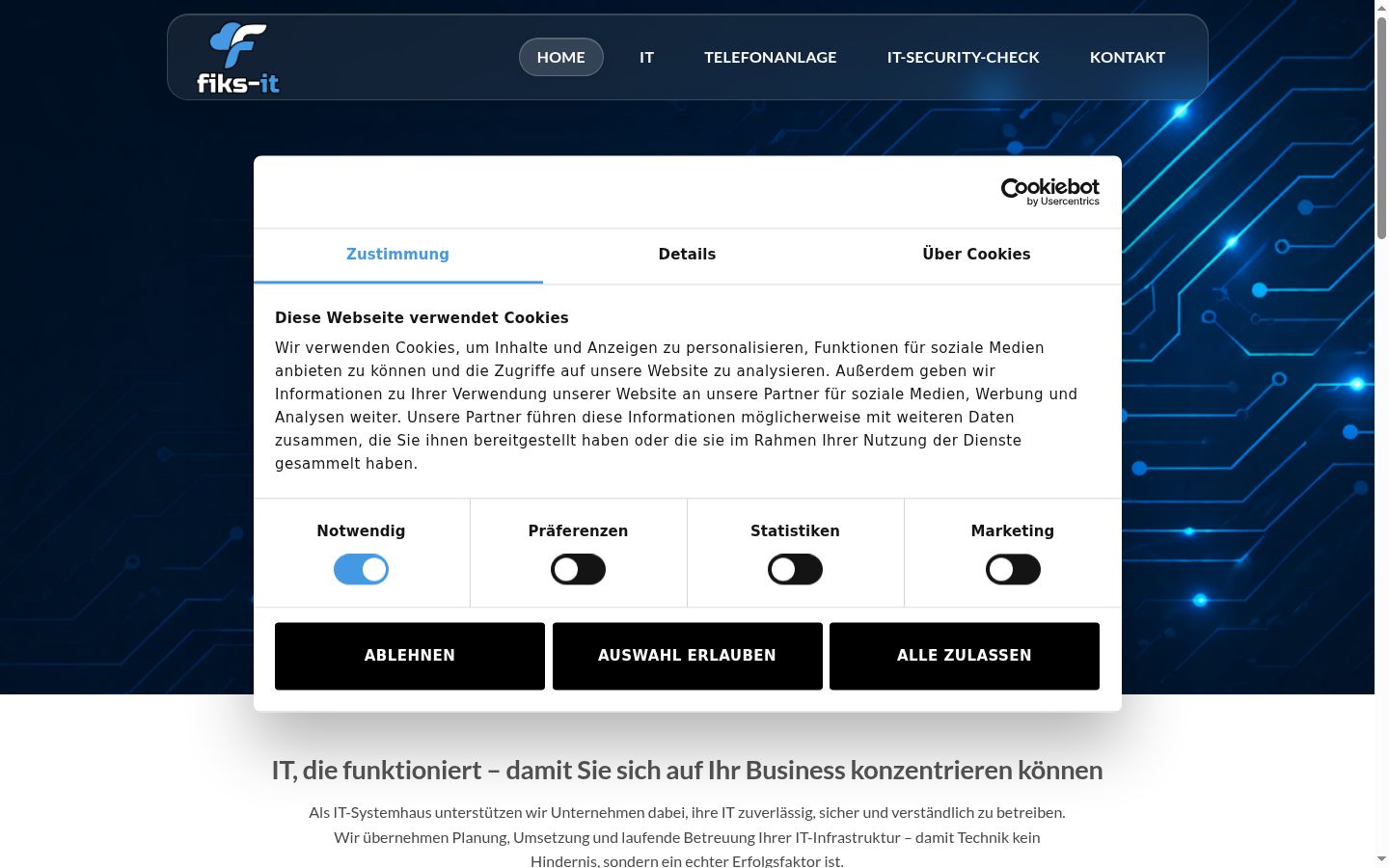This screenshot has height=868, width=1389.
Task: Click the 'Notwendig' label
Action: click(361, 531)
